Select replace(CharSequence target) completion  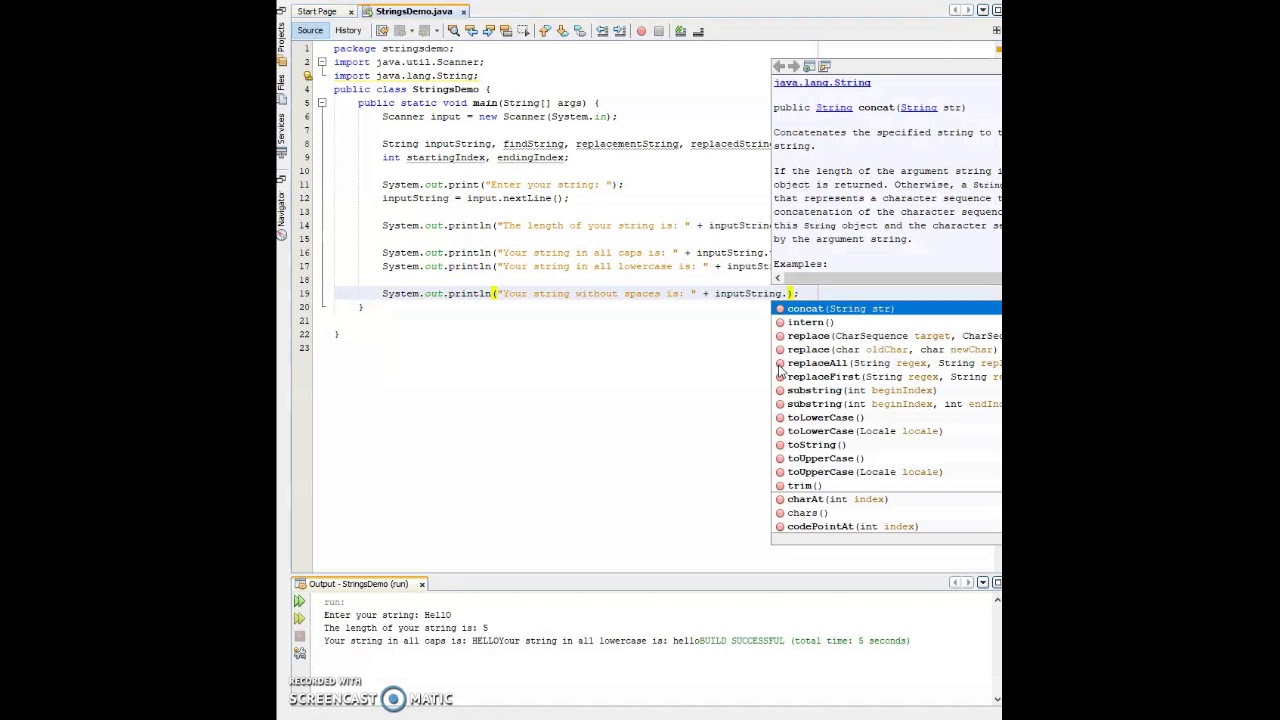click(x=886, y=336)
